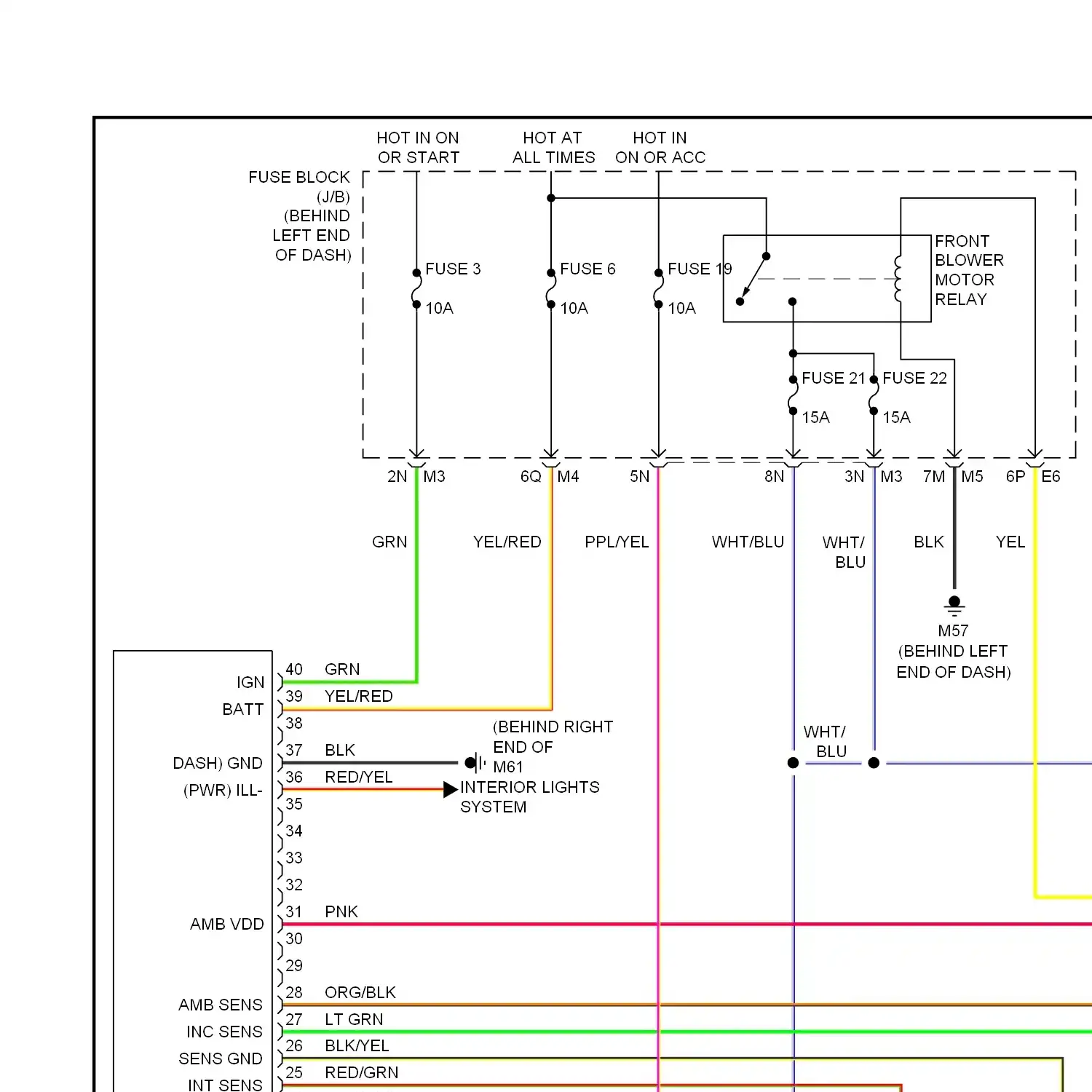Click the "PPL/YEL" wire color label
The width and height of the screenshot is (1092, 1092).
pos(617,542)
